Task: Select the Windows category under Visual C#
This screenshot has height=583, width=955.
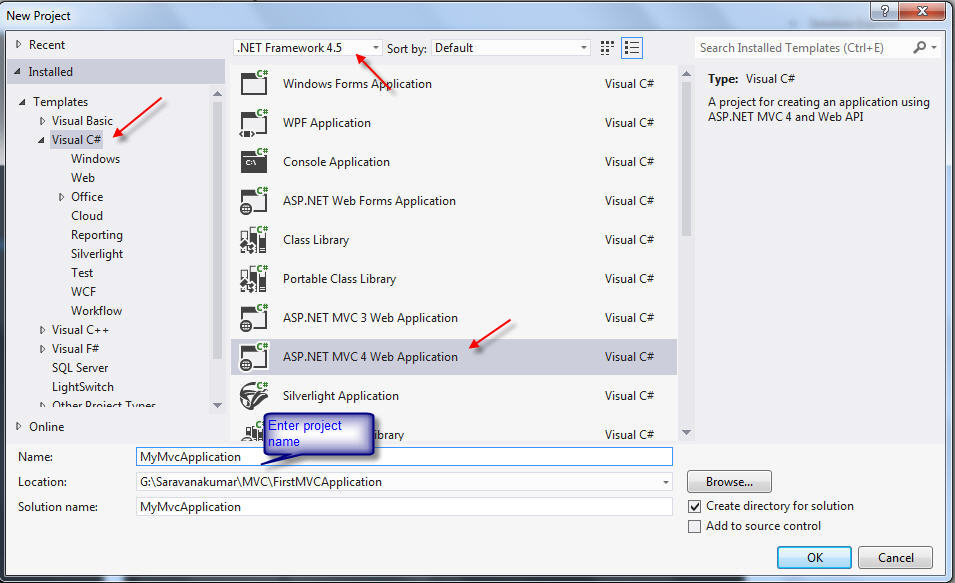Action: pos(95,158)
